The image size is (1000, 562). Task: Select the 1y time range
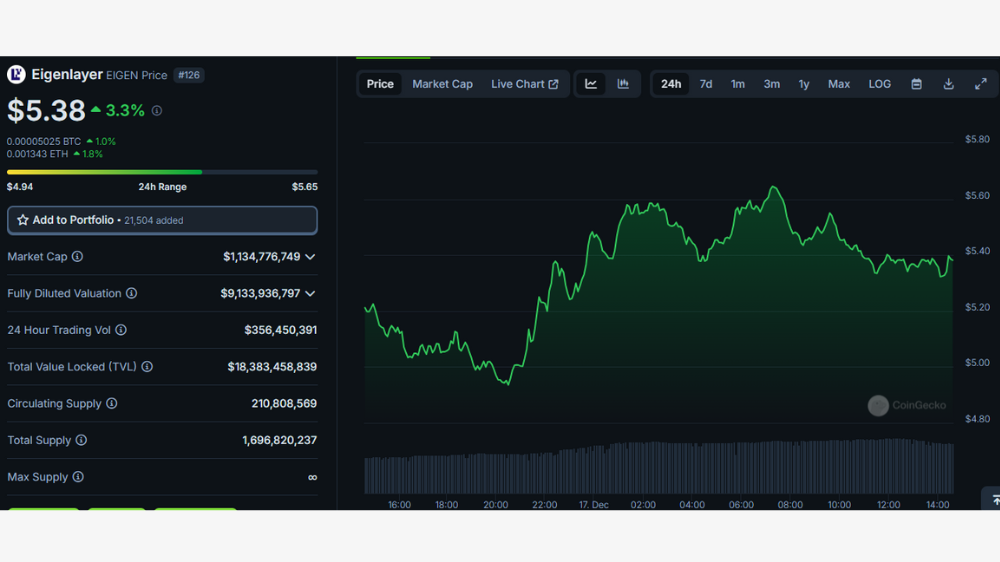point(804,84)
